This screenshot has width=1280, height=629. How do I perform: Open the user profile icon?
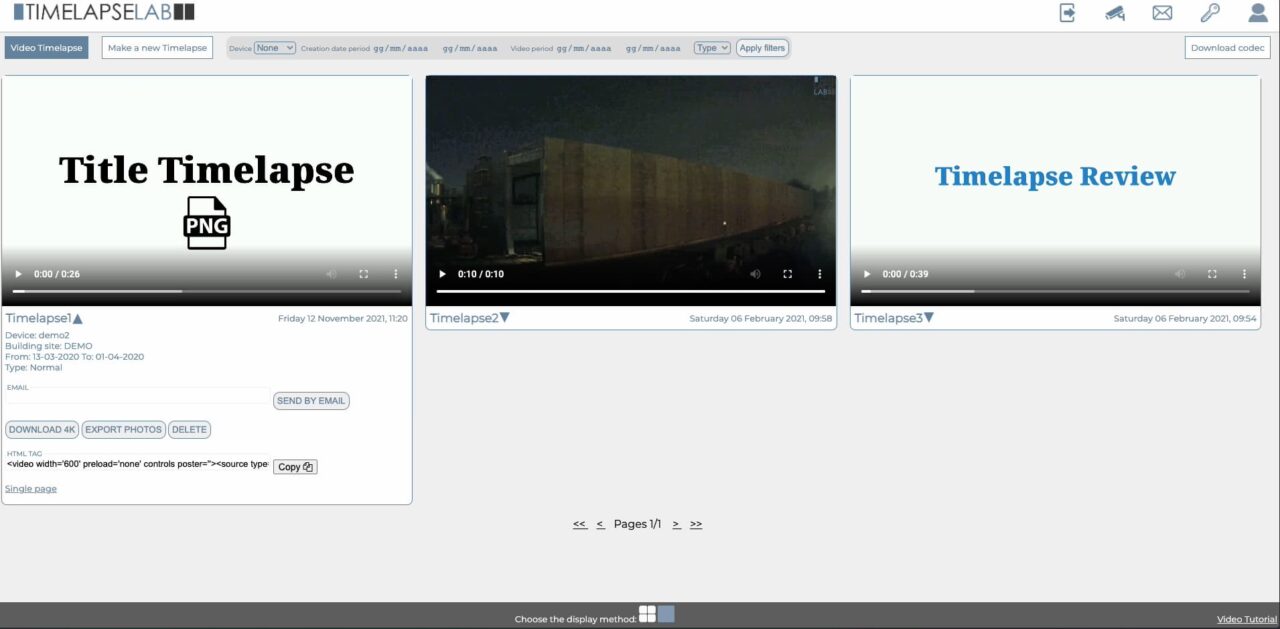click(x=1258, y=13)
